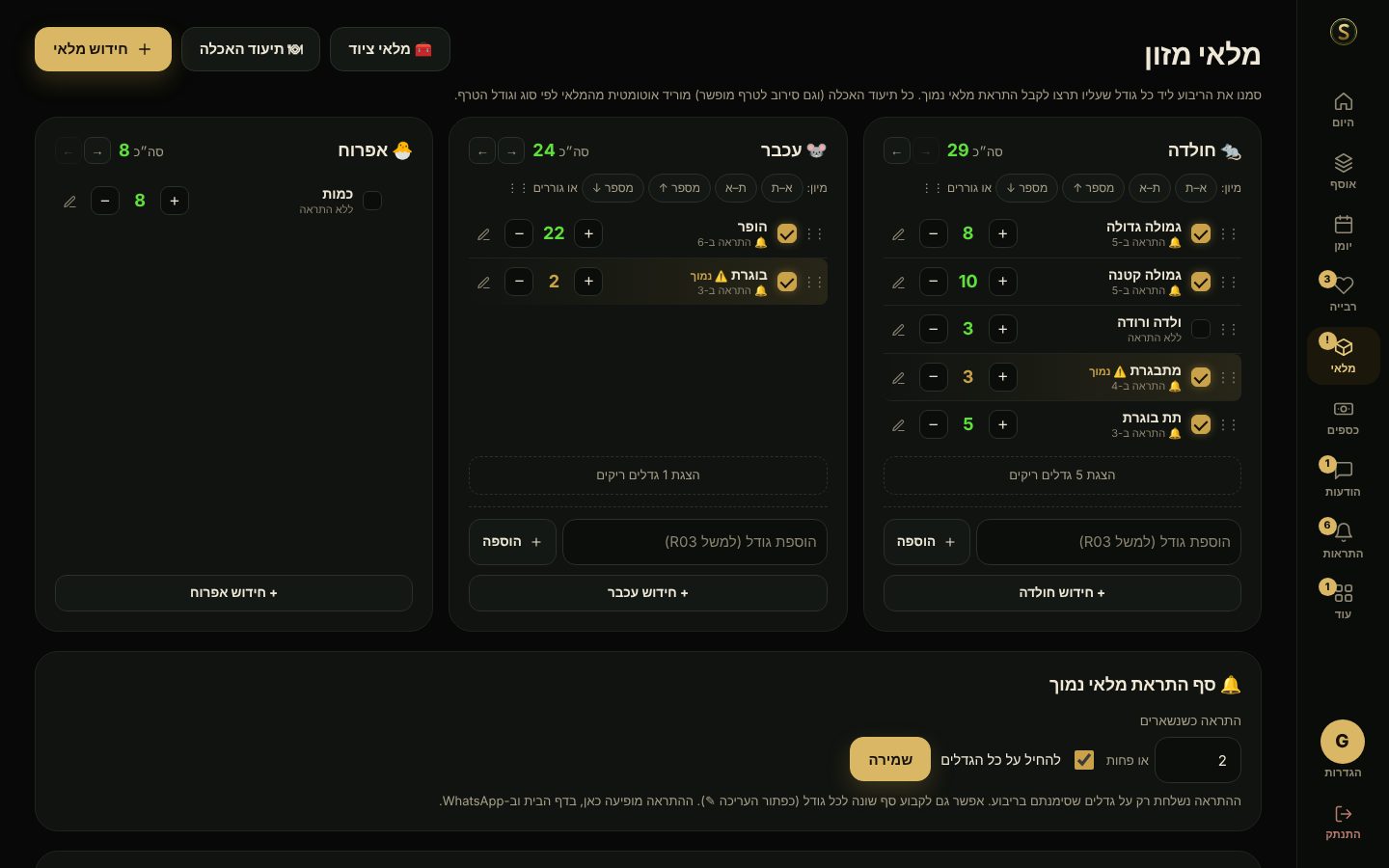Viewport: 1389px width, 868px height.
Task: Open רבייה breeding section in sidebar
Action: 1343,294
